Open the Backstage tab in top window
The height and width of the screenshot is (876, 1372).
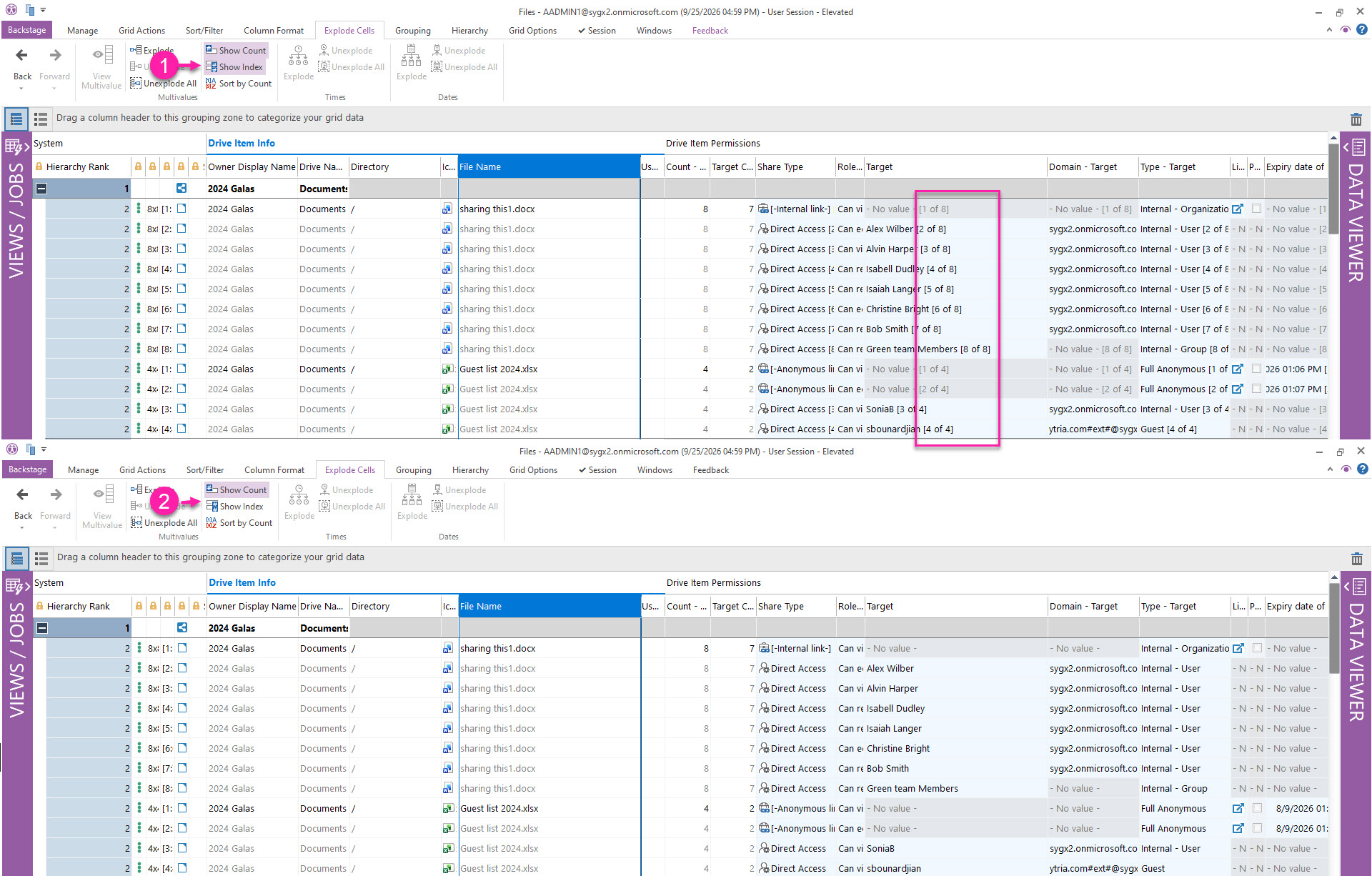27,30
